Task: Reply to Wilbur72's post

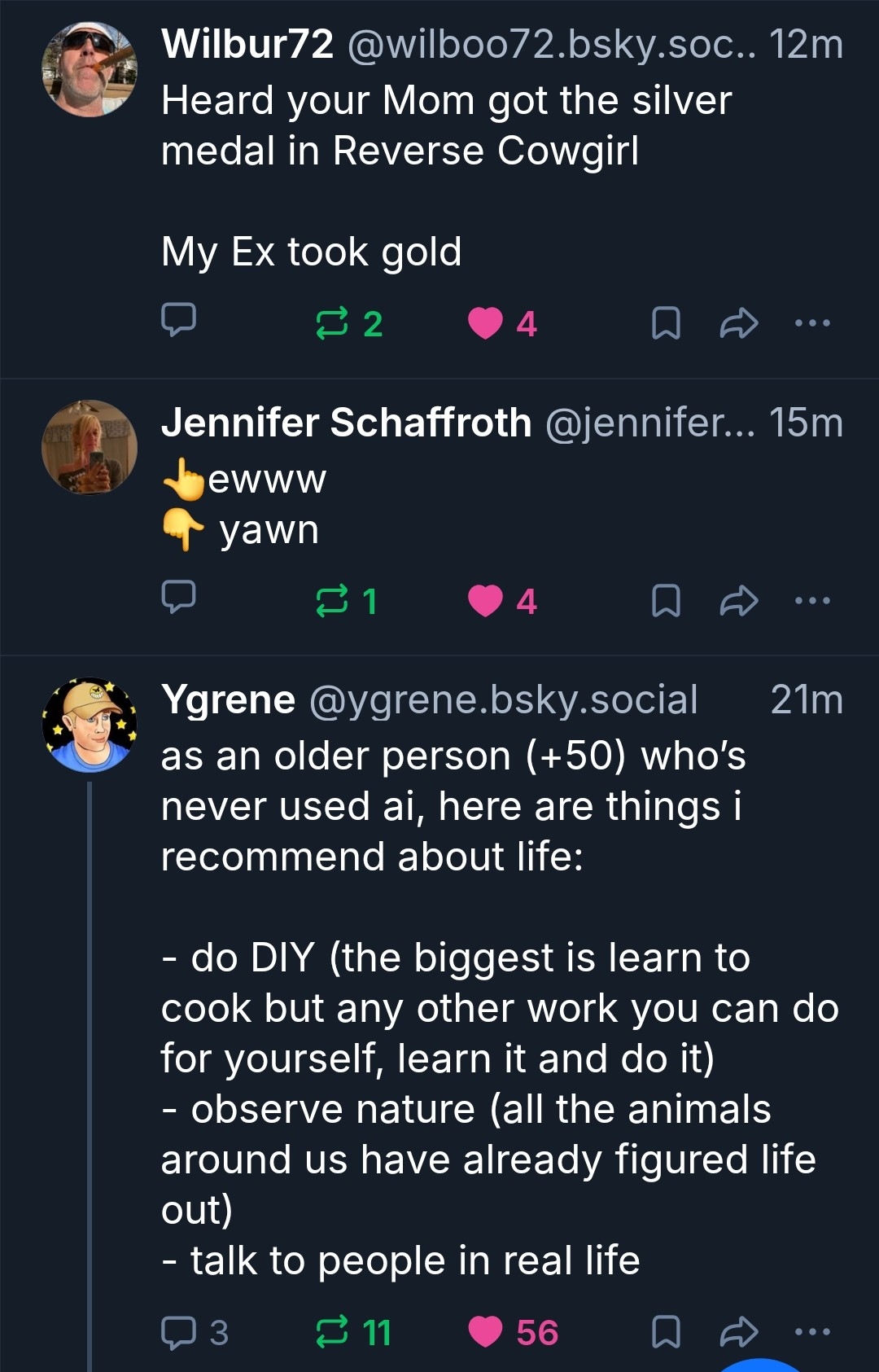Action: coord(178,322)
